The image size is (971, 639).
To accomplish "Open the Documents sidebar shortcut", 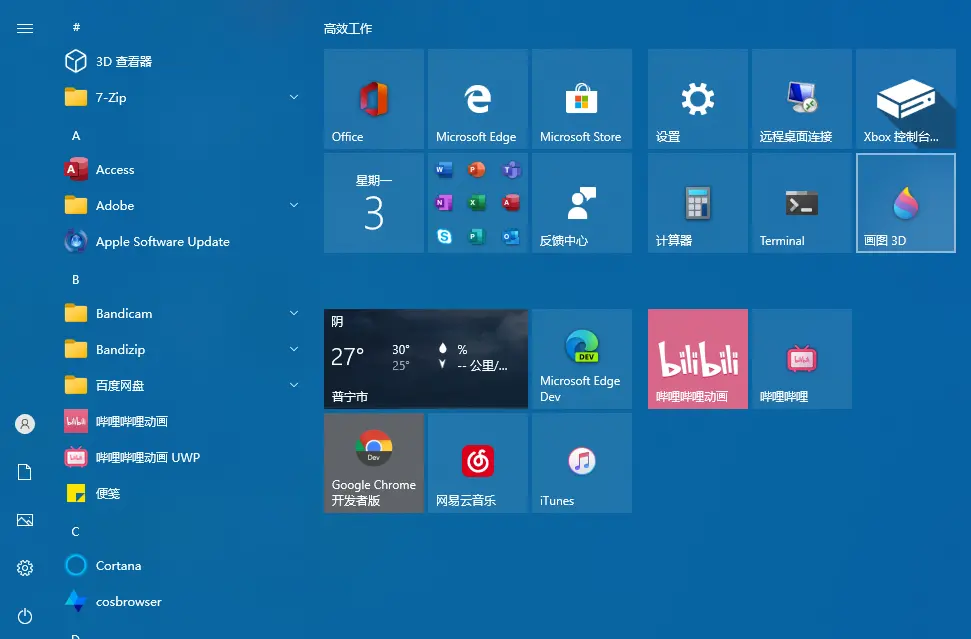I will pyautogui.click(x=25, y=472).
